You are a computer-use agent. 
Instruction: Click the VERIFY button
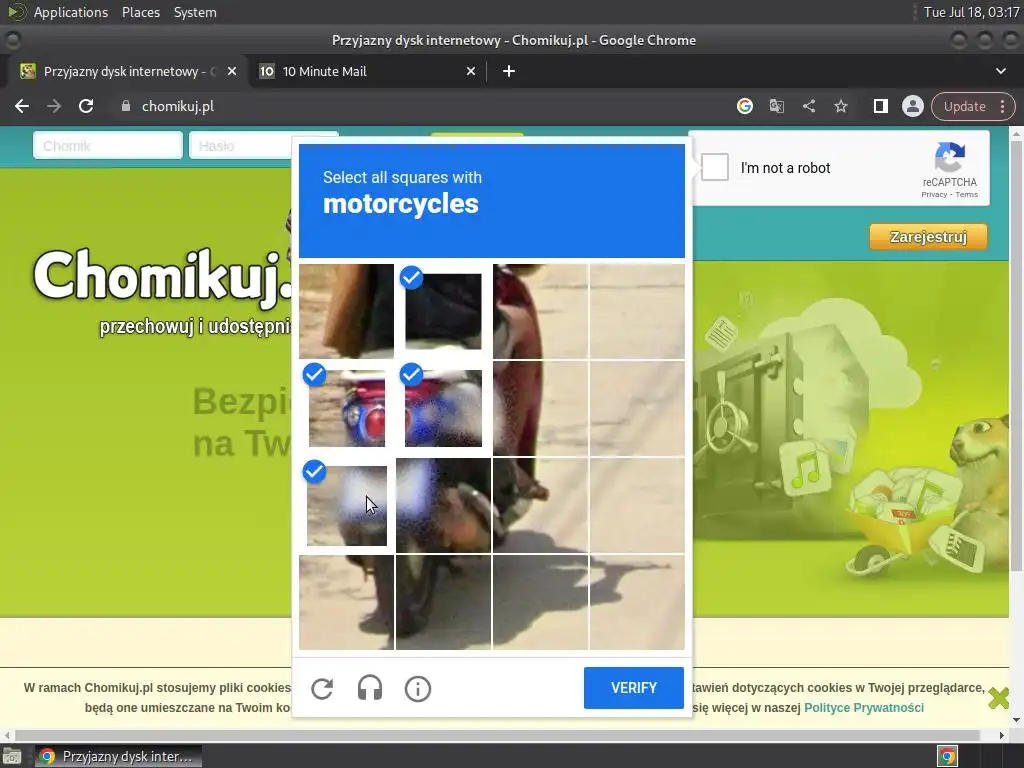click(633, 688)
